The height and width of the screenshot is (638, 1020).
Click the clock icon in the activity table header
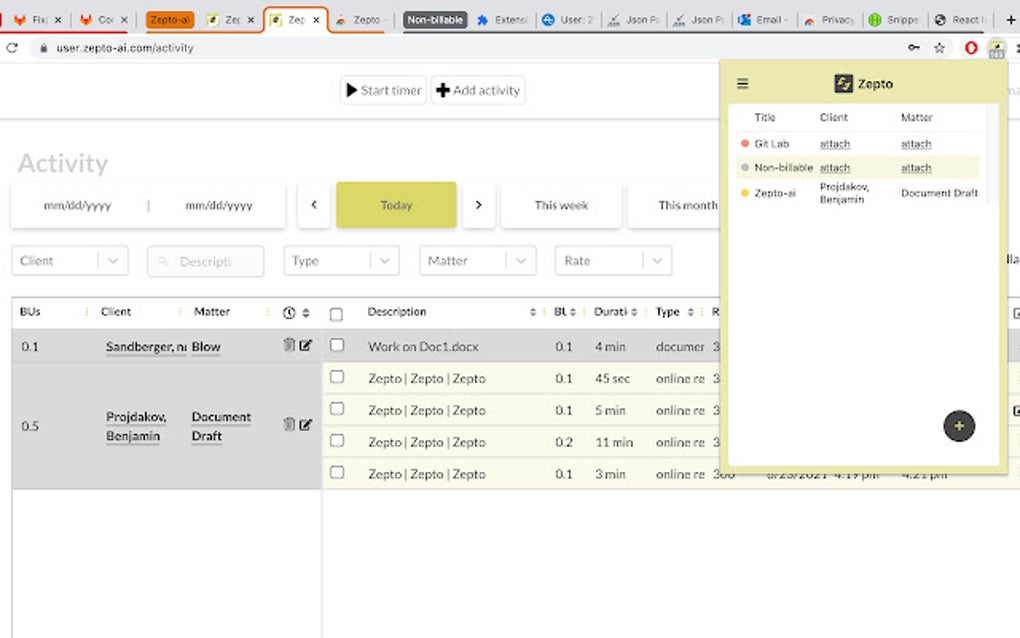pos(289,312)
